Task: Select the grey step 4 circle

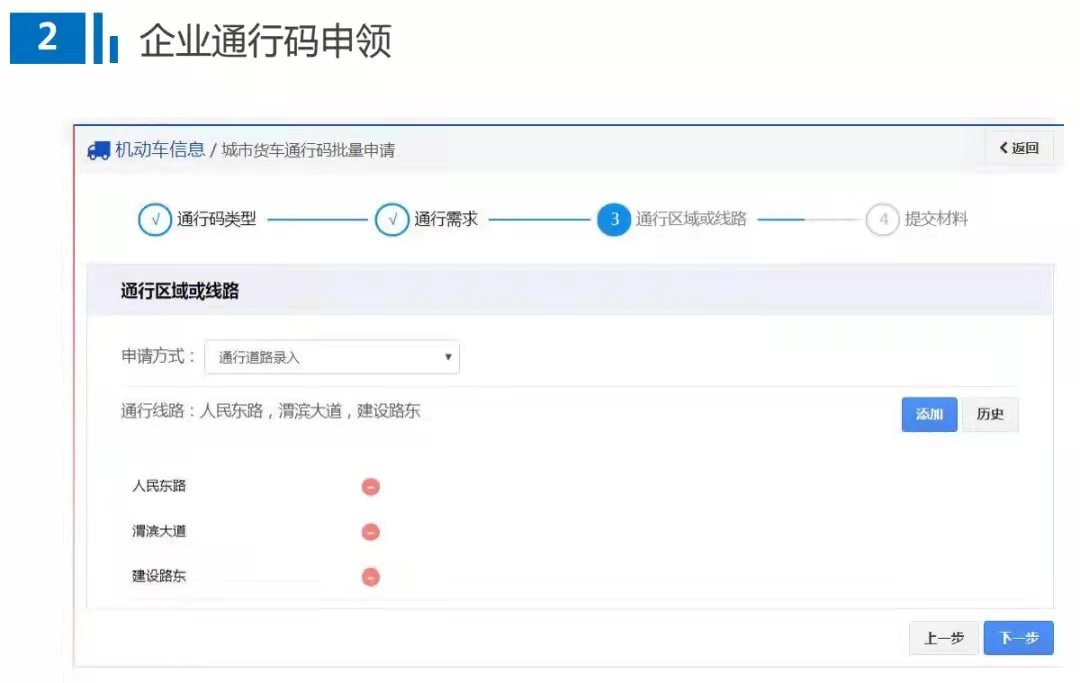Action: [x=883, y=219]
